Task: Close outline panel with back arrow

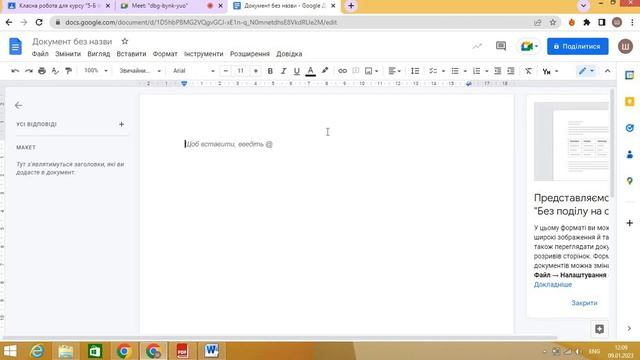Action: click(x=18, y=105)
